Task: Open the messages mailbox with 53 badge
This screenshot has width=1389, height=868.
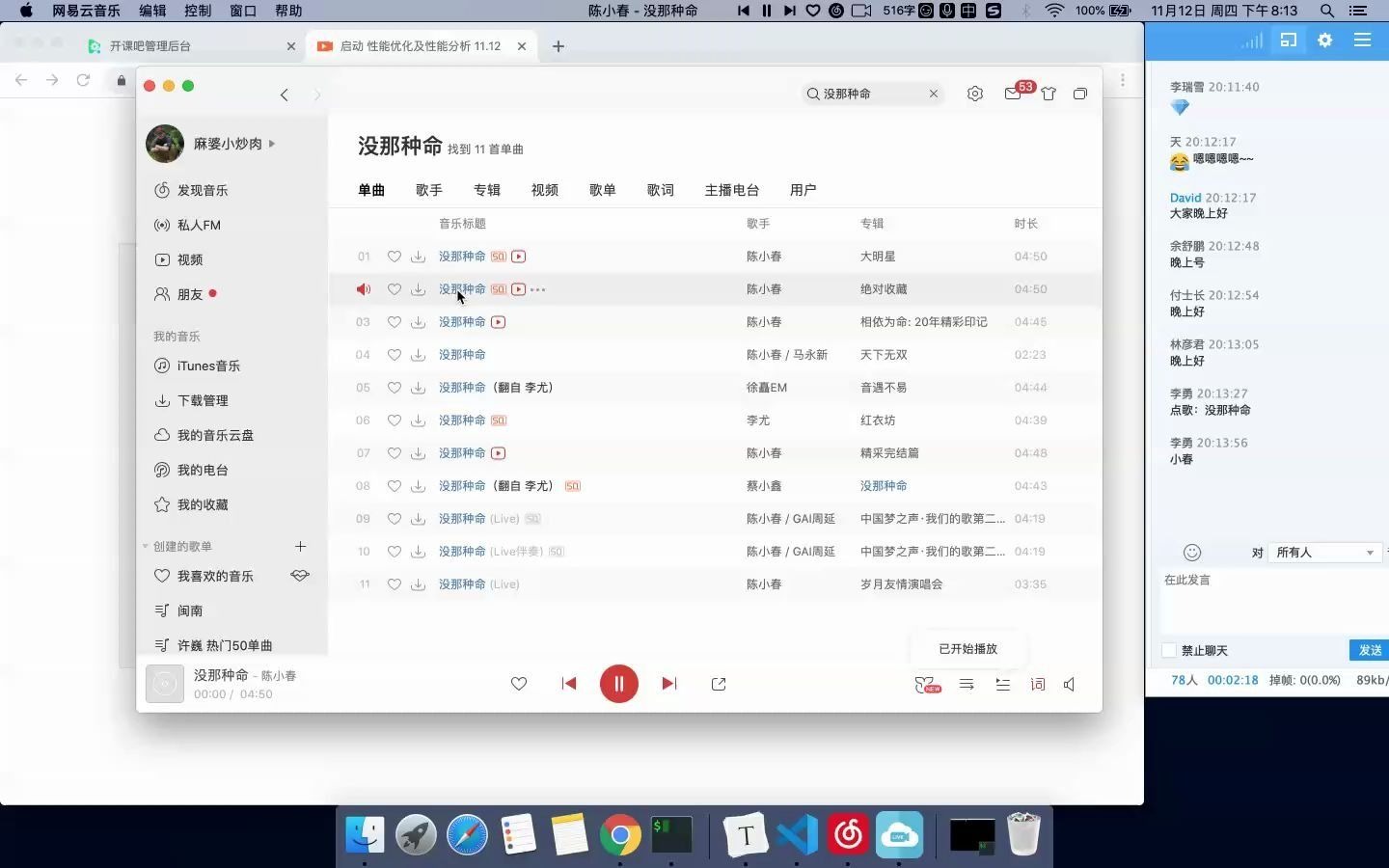Action: coord(1013,94)
